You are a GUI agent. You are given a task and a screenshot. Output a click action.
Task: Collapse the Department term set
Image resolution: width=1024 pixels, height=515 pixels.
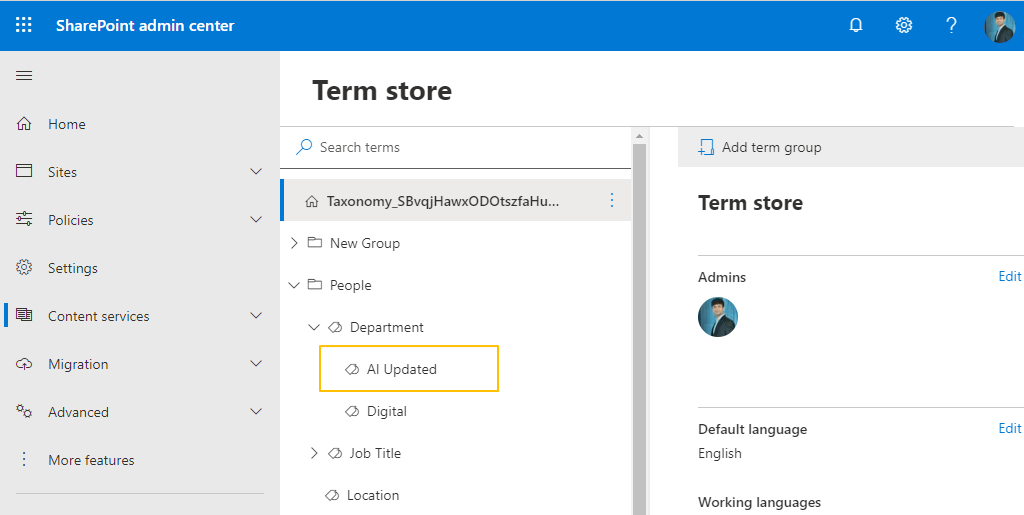click(x=314, y=327)
